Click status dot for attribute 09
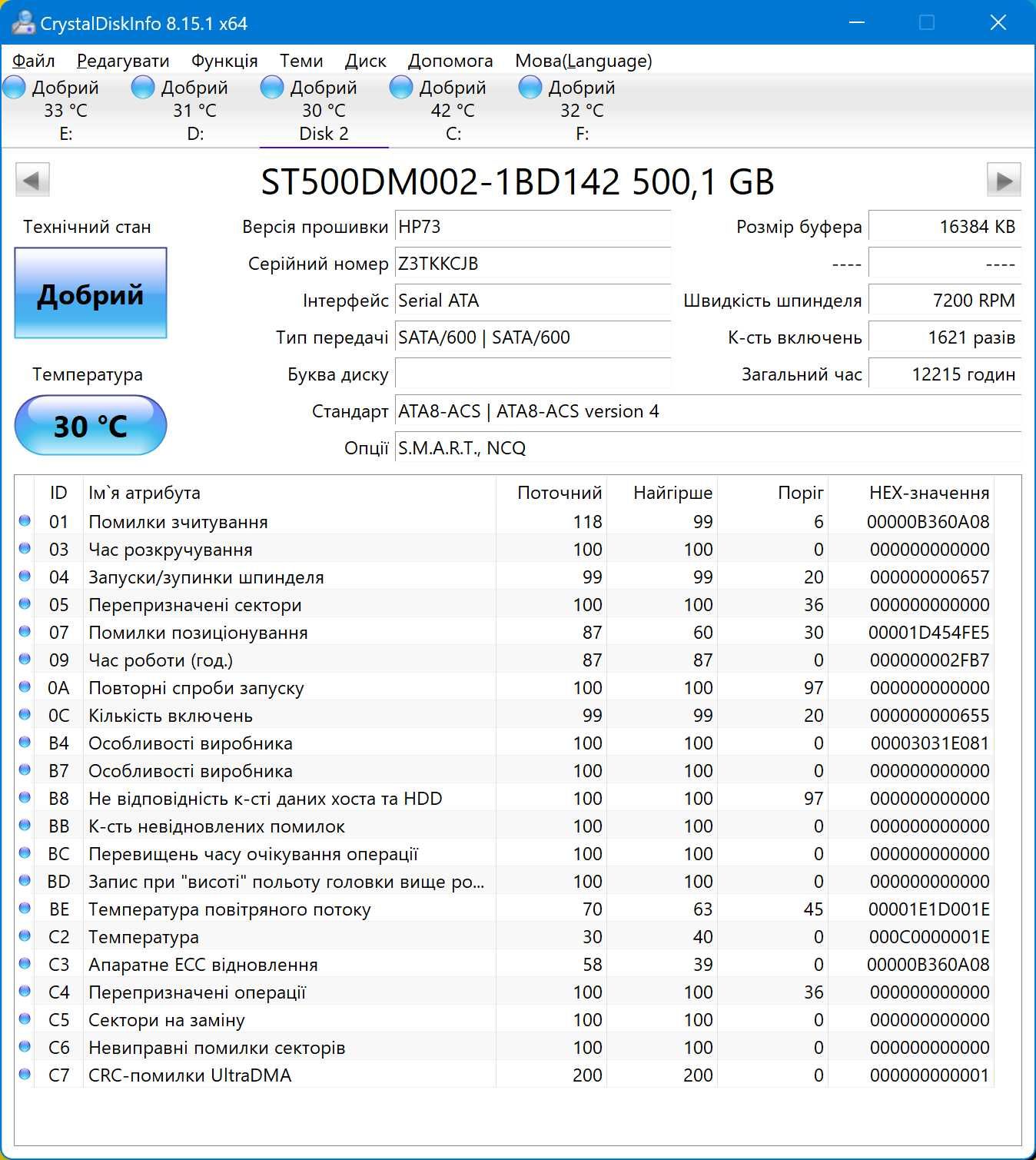 coord(25,659)
